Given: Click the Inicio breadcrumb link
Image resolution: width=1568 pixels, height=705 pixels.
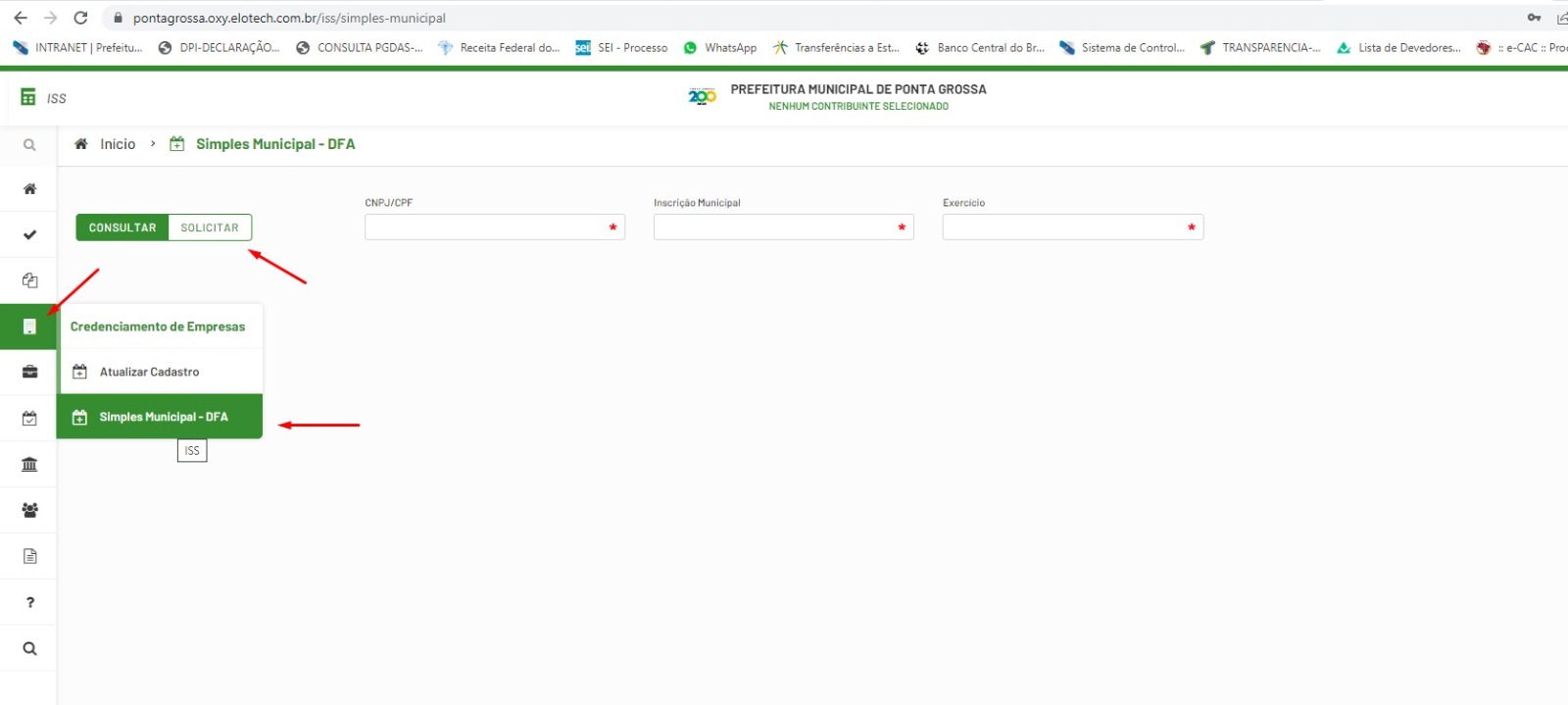Looking at the screenshot, I should coord(117,144).
